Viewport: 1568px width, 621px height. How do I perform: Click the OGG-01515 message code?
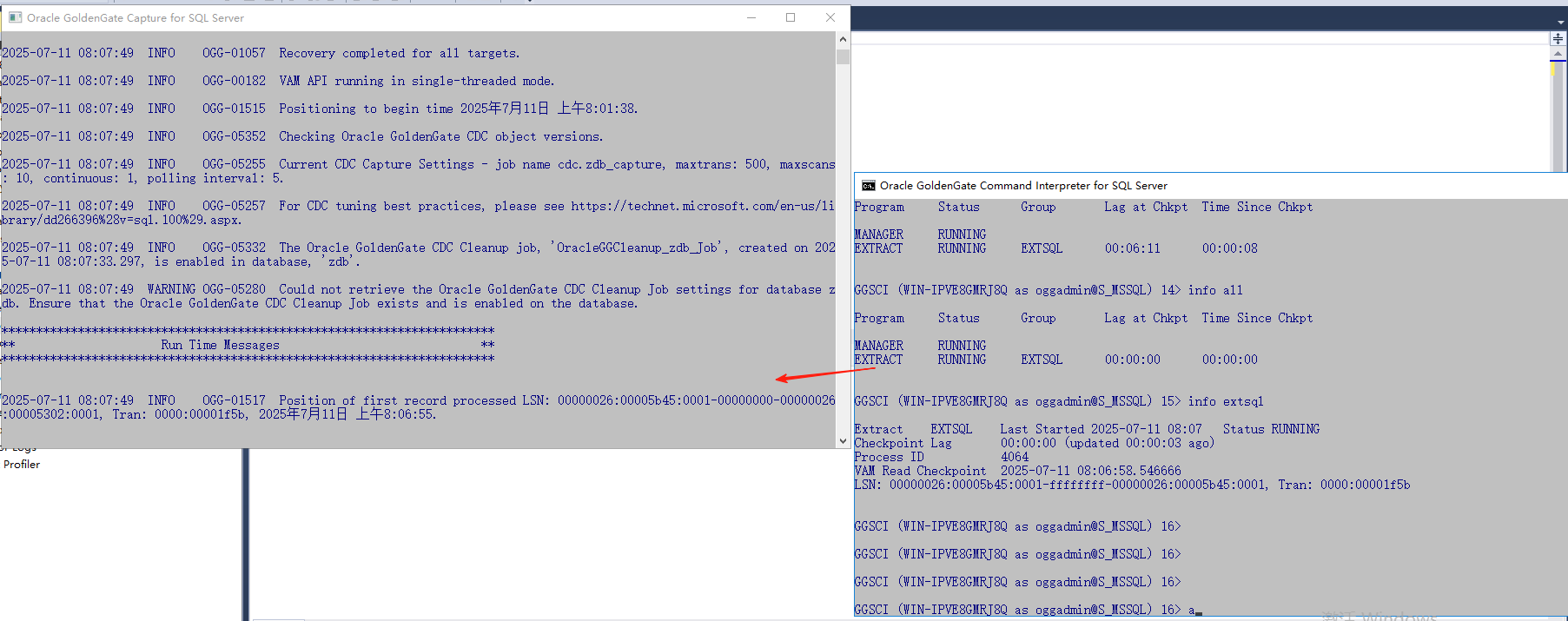pyautogui.click(x=234, y=109)
